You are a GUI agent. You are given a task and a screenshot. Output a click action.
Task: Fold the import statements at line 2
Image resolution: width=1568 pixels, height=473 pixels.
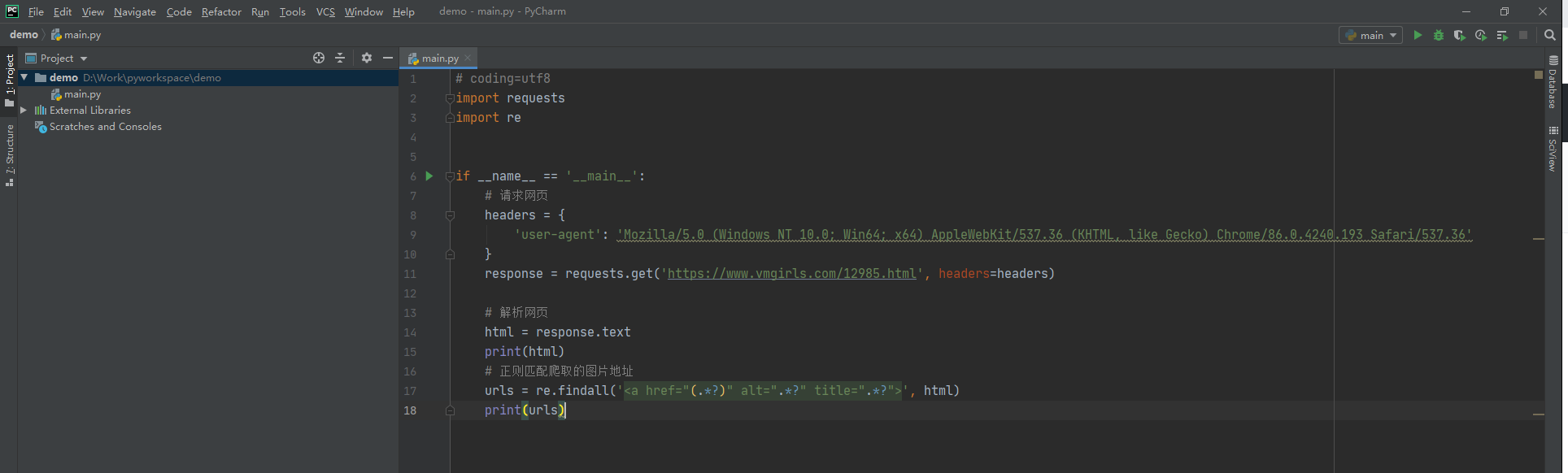pyautogui.click(x=450, y=98)
